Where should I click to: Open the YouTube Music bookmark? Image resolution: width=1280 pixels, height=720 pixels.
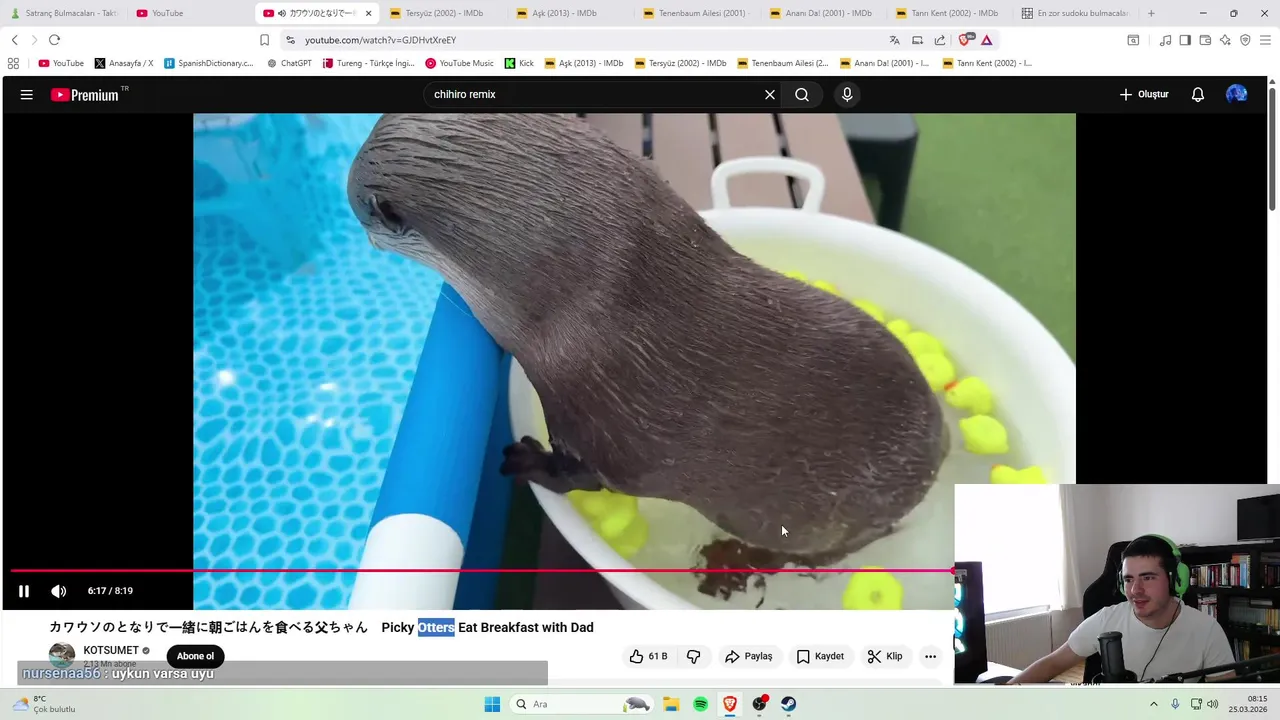click(x=459, y=63)
